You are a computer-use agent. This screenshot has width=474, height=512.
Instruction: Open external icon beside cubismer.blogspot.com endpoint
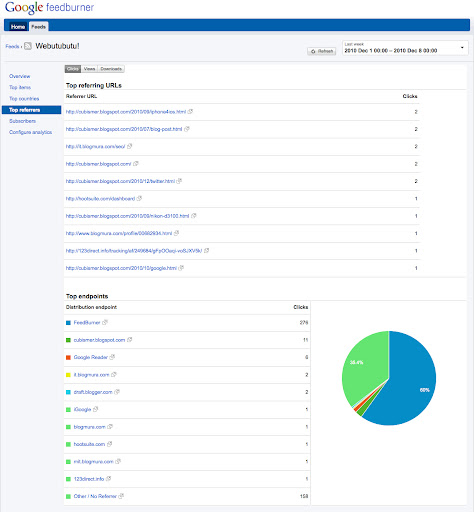click(130, 340)
